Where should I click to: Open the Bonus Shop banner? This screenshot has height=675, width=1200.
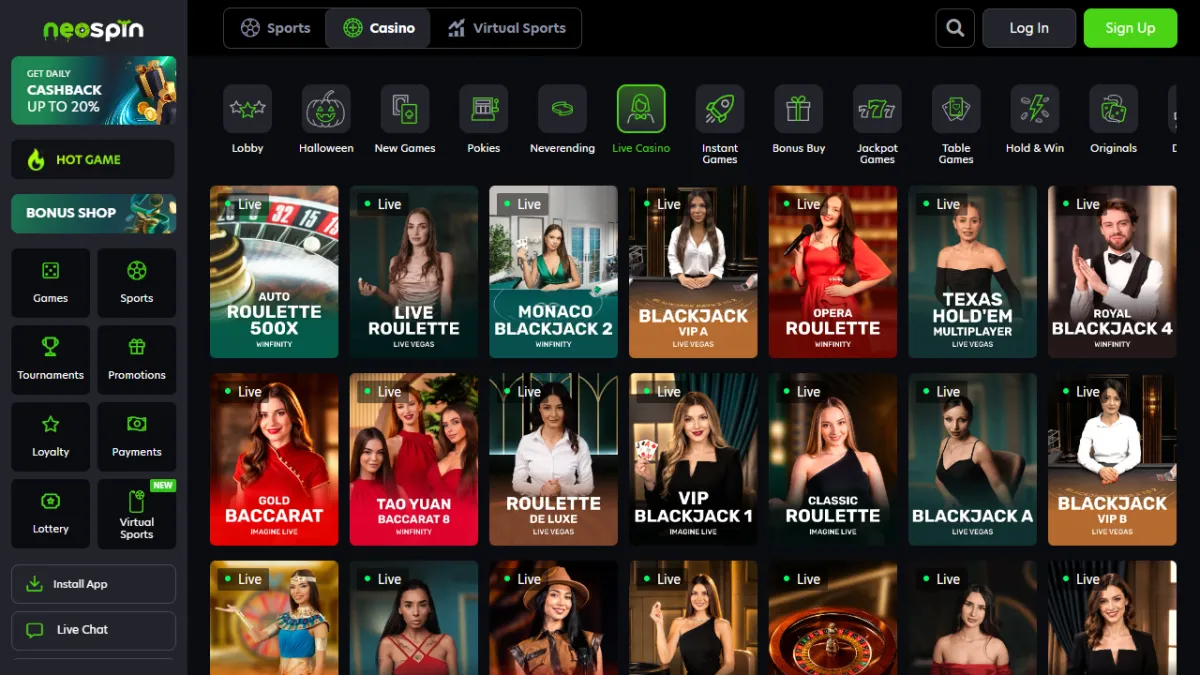tap(93, 213)
